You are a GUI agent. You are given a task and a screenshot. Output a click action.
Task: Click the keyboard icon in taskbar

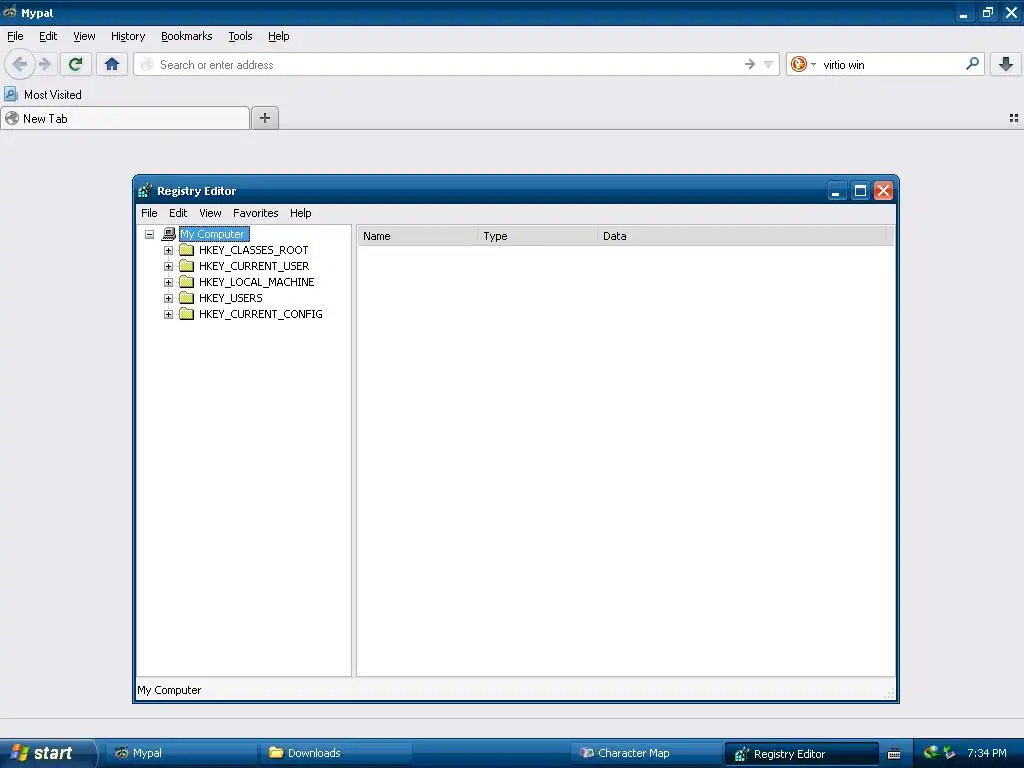pyautogui.click(x=894, y=754)
